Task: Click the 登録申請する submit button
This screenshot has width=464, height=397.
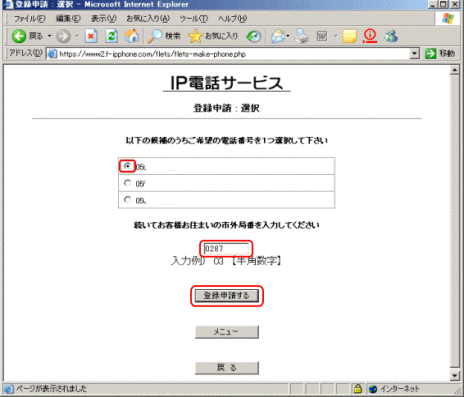Action: [227, 296]
